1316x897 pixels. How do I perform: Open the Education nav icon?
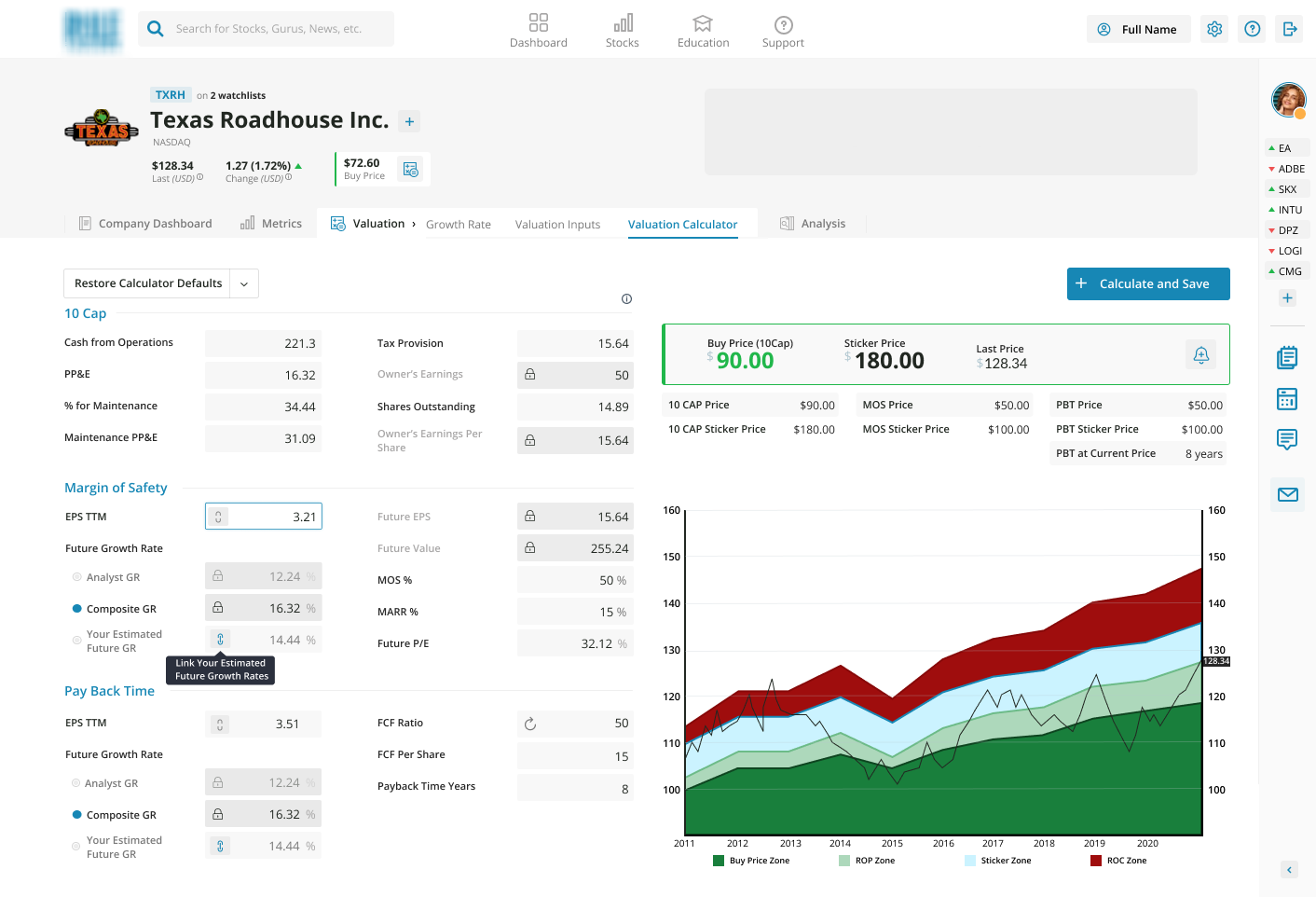[703, 22]
